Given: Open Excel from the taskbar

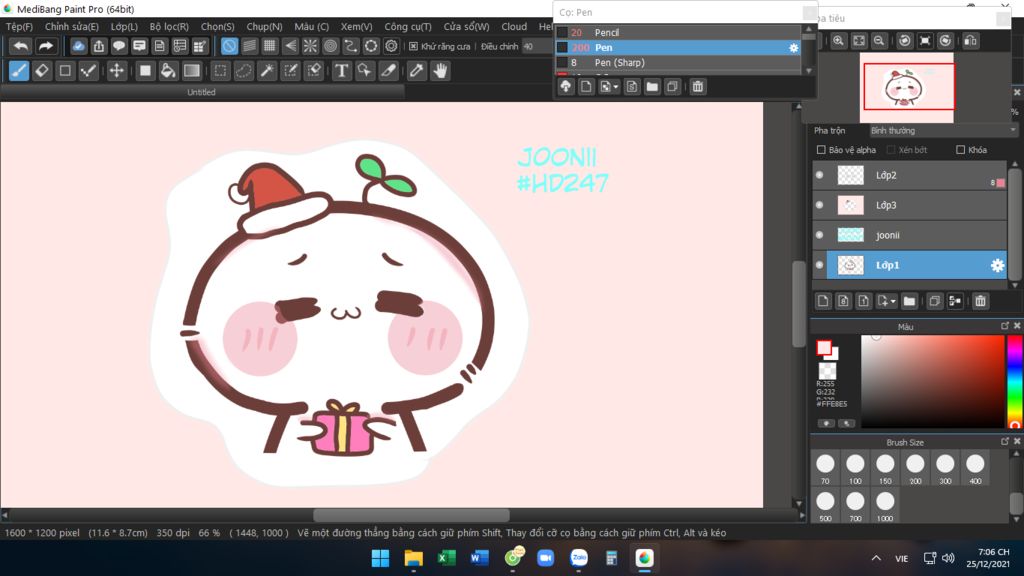Looking at the screenshot, I should pyautogui.click(x=447, y=558).
